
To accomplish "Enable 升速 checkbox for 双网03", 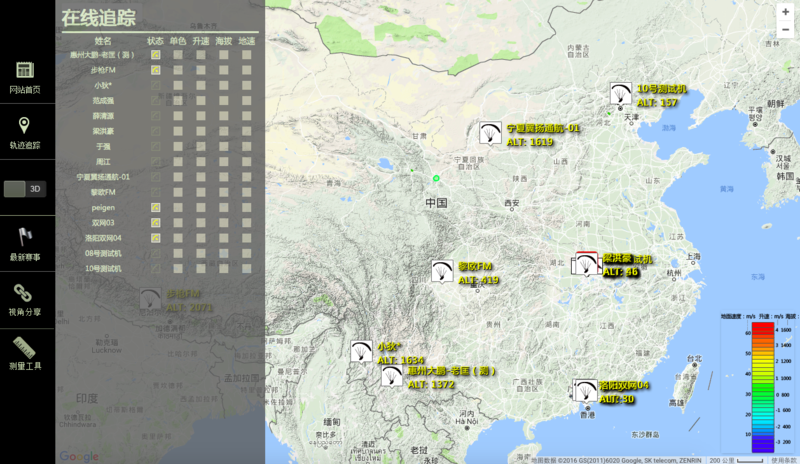I will tap(201, 223).
